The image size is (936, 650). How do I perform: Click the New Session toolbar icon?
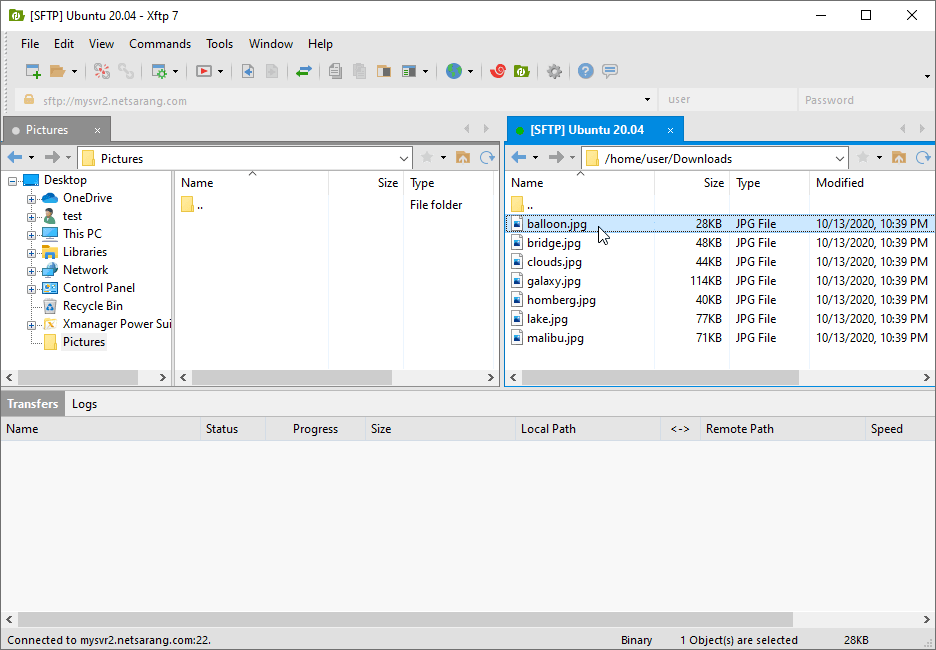(33, 71)
